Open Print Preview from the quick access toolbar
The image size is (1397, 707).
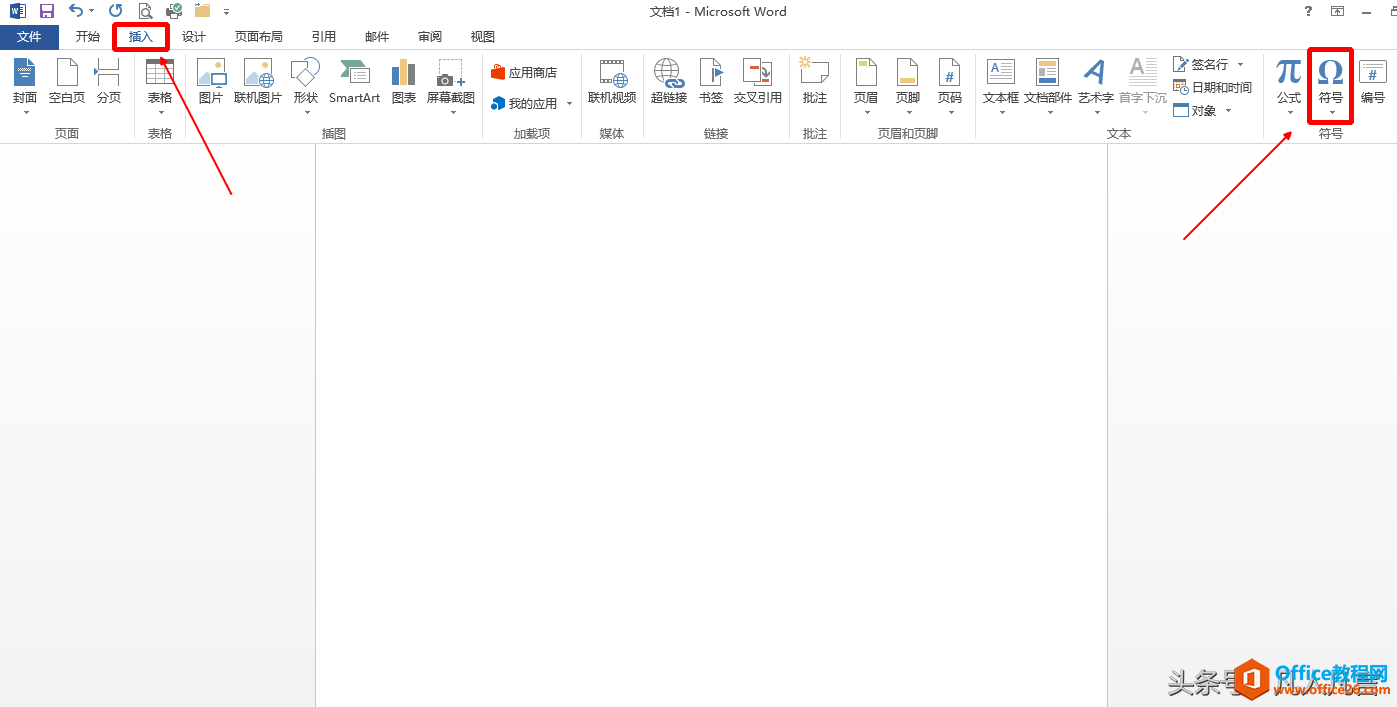145,11
